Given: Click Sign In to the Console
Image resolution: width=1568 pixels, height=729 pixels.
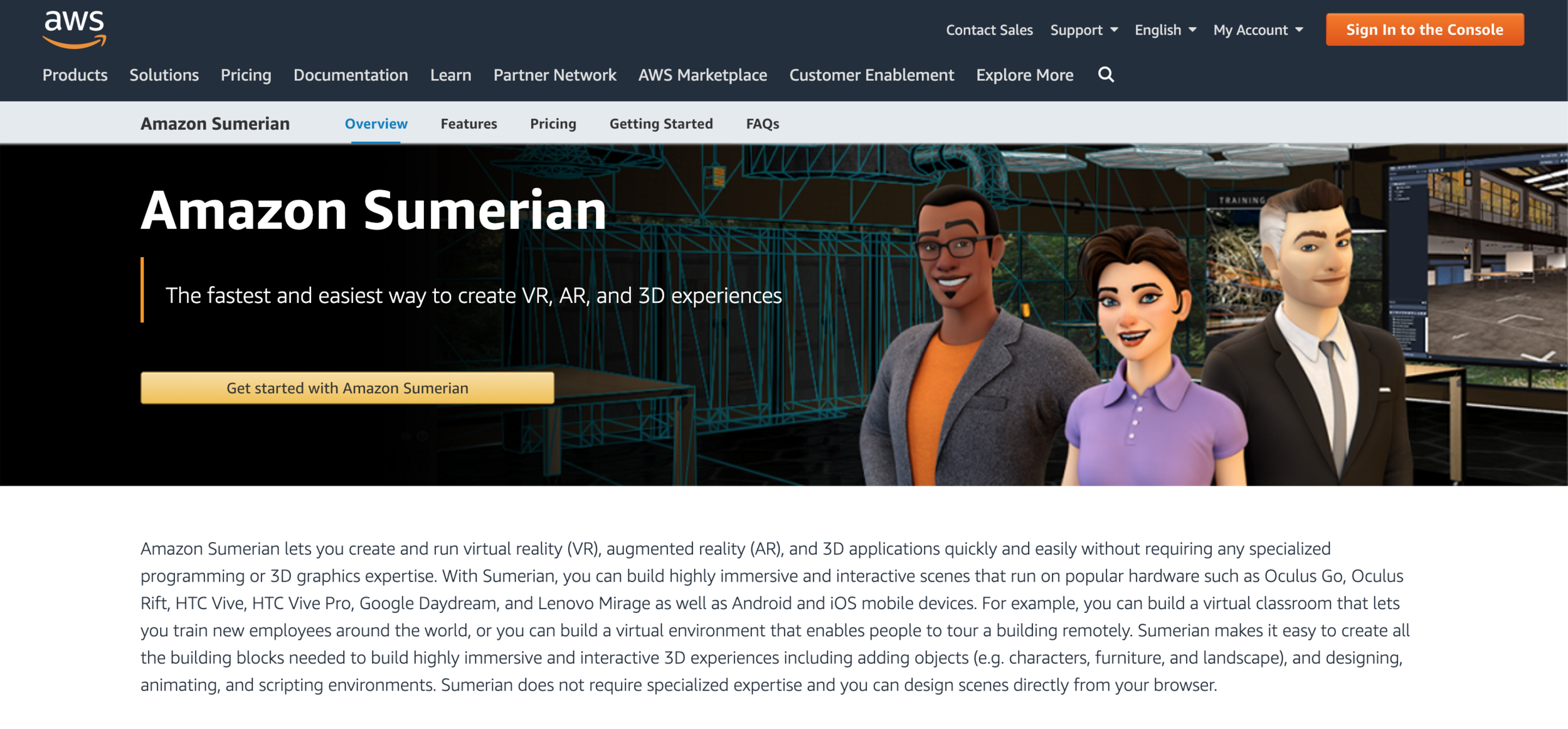Looking at the screenshot, I should tap(1424, 29).
